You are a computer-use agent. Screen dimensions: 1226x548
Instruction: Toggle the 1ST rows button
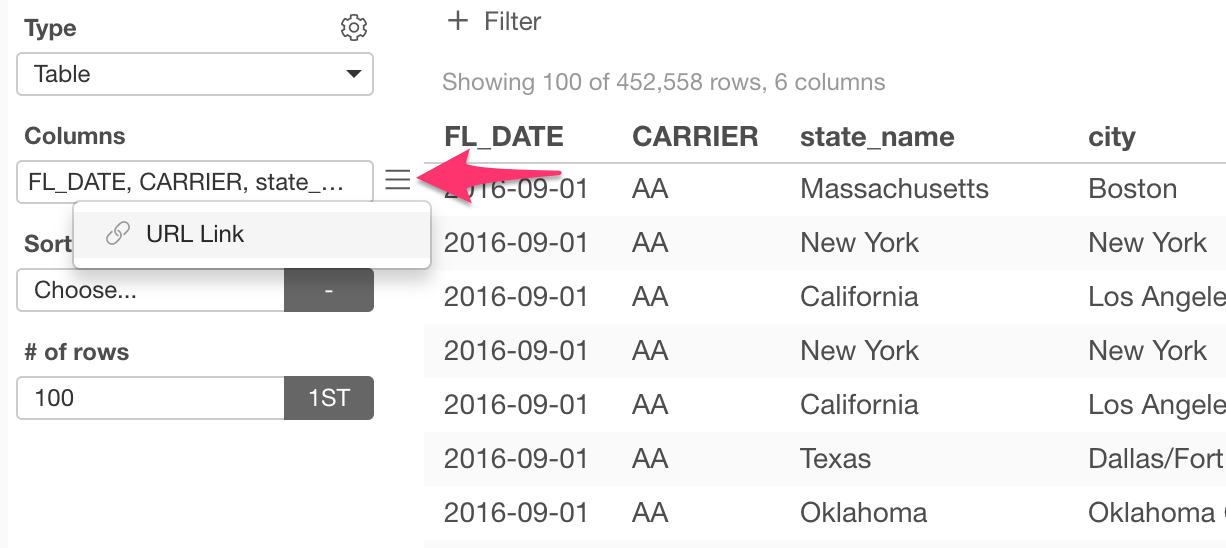click(x=329, y=398)
